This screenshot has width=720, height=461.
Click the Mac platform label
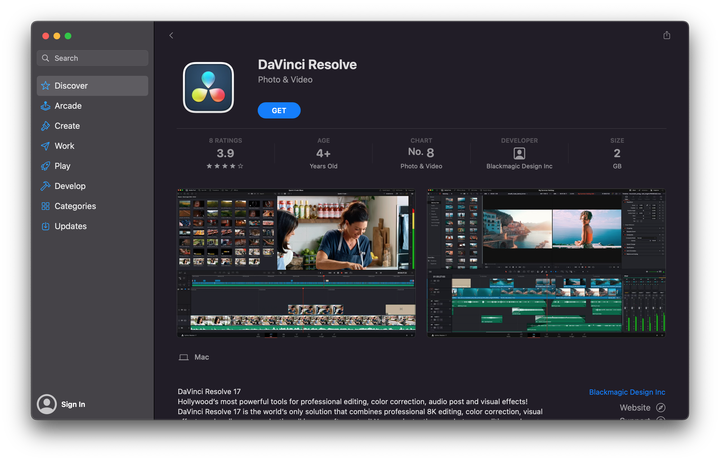click(x=202, y=357)
